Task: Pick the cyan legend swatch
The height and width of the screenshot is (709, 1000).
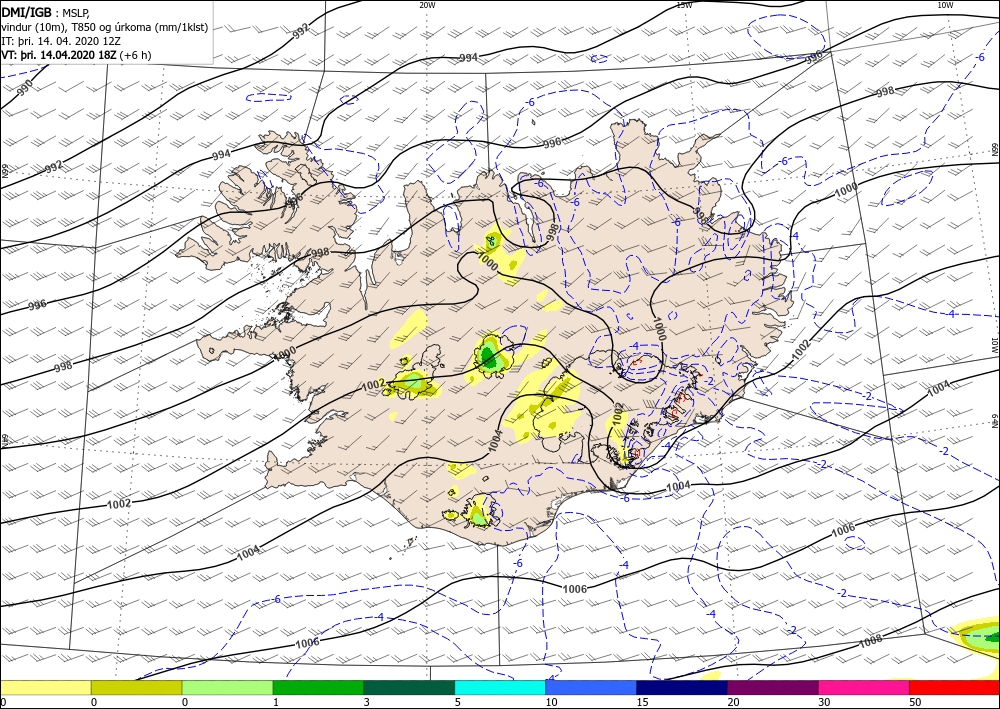Action: (x=500, y=687)
